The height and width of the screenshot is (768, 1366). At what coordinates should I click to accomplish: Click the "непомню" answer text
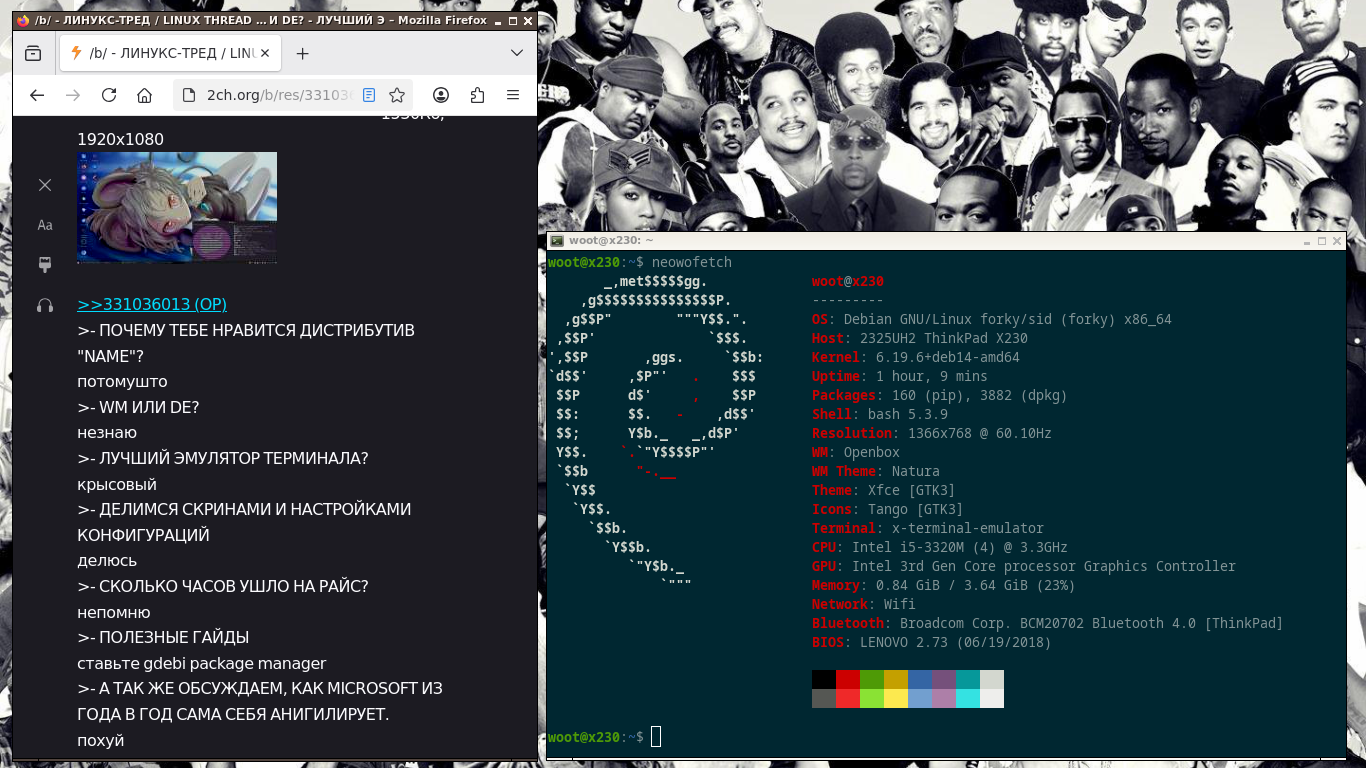114,612
